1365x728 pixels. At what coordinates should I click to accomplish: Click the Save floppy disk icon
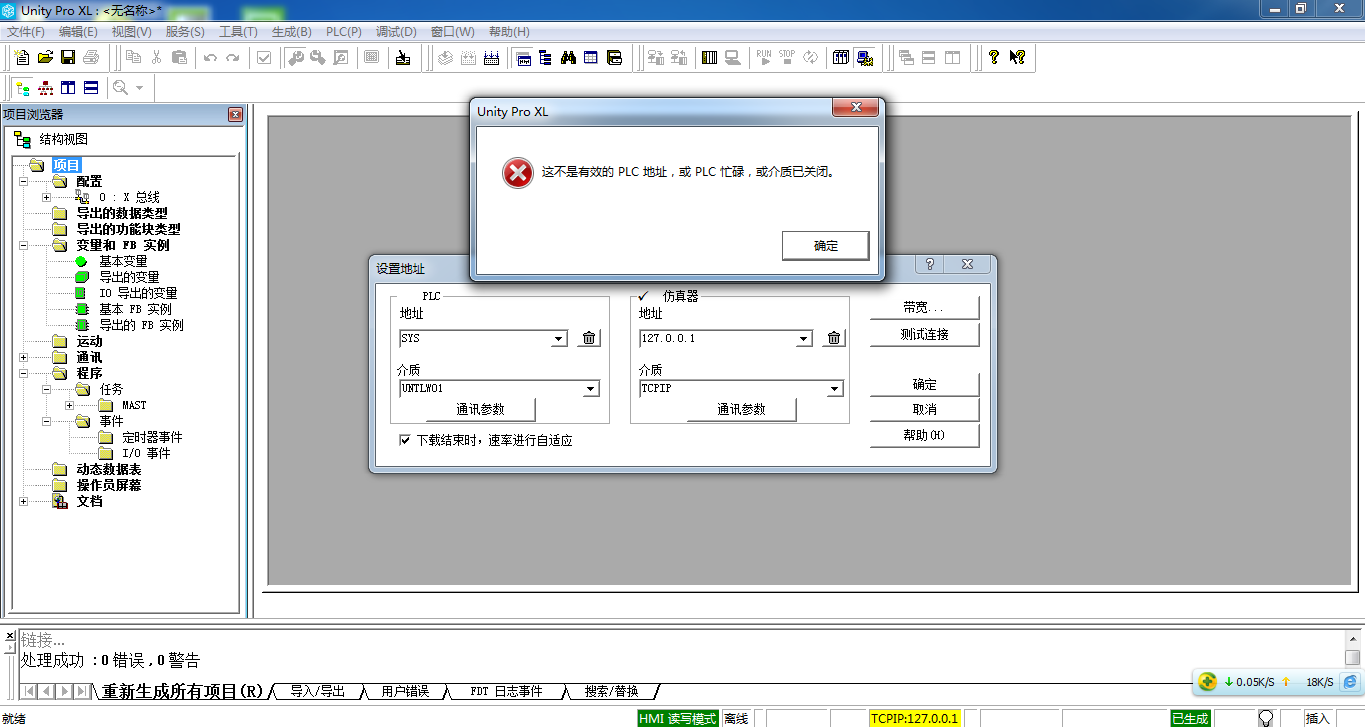click(68, 58)
